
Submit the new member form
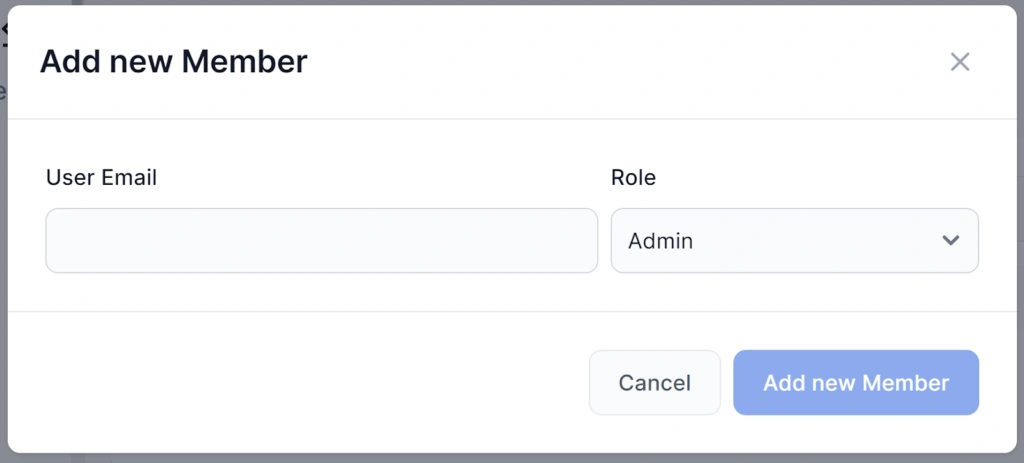(855, 382)
